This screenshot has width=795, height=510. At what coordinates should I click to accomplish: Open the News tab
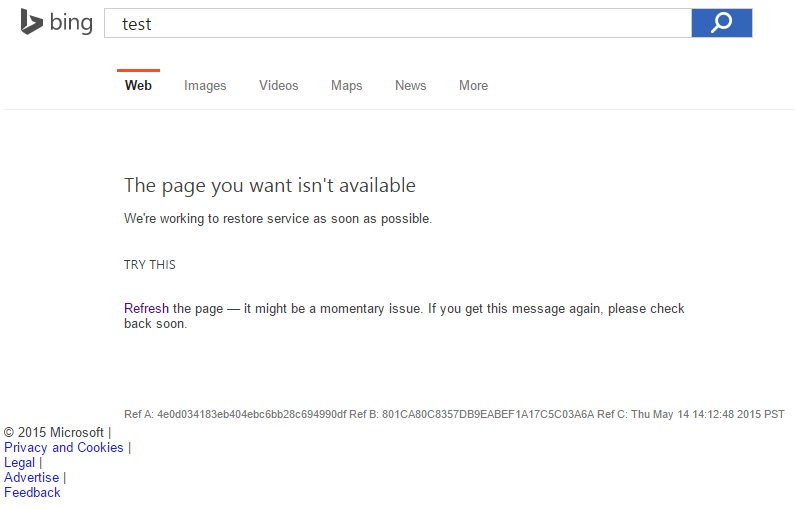coord(411,85)
